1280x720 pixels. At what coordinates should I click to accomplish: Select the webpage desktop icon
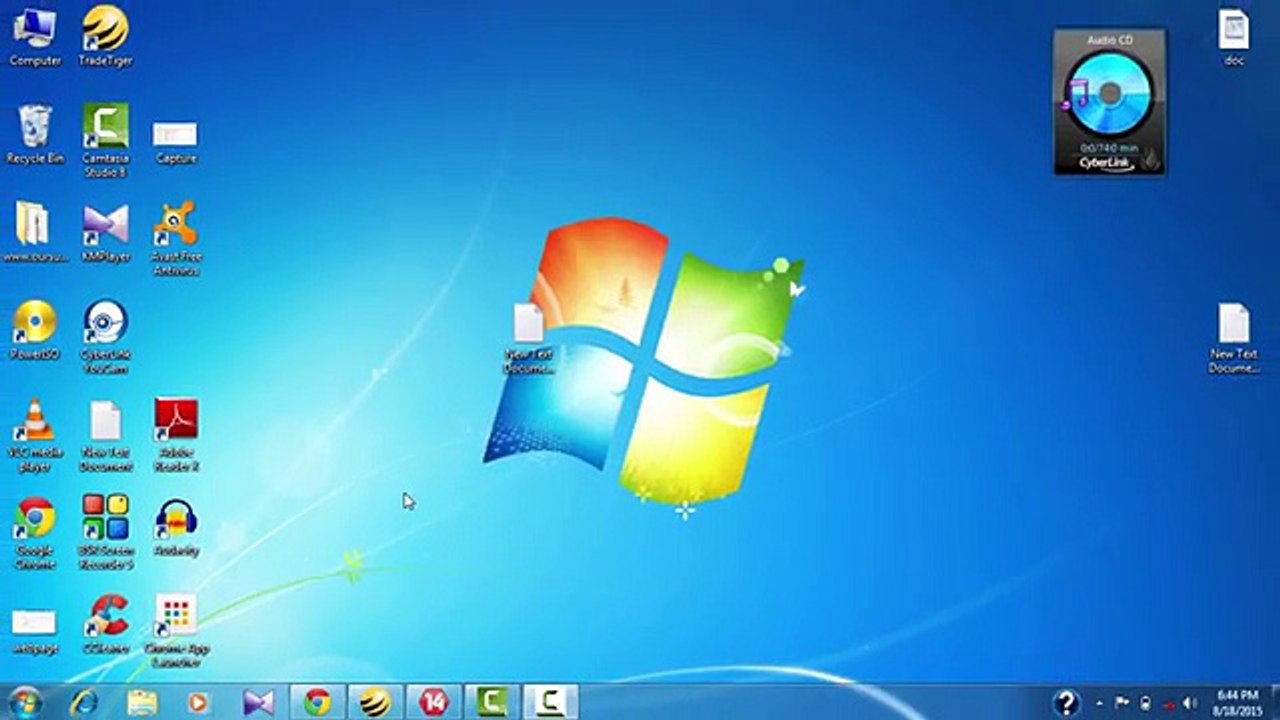[x=35, y=631]
